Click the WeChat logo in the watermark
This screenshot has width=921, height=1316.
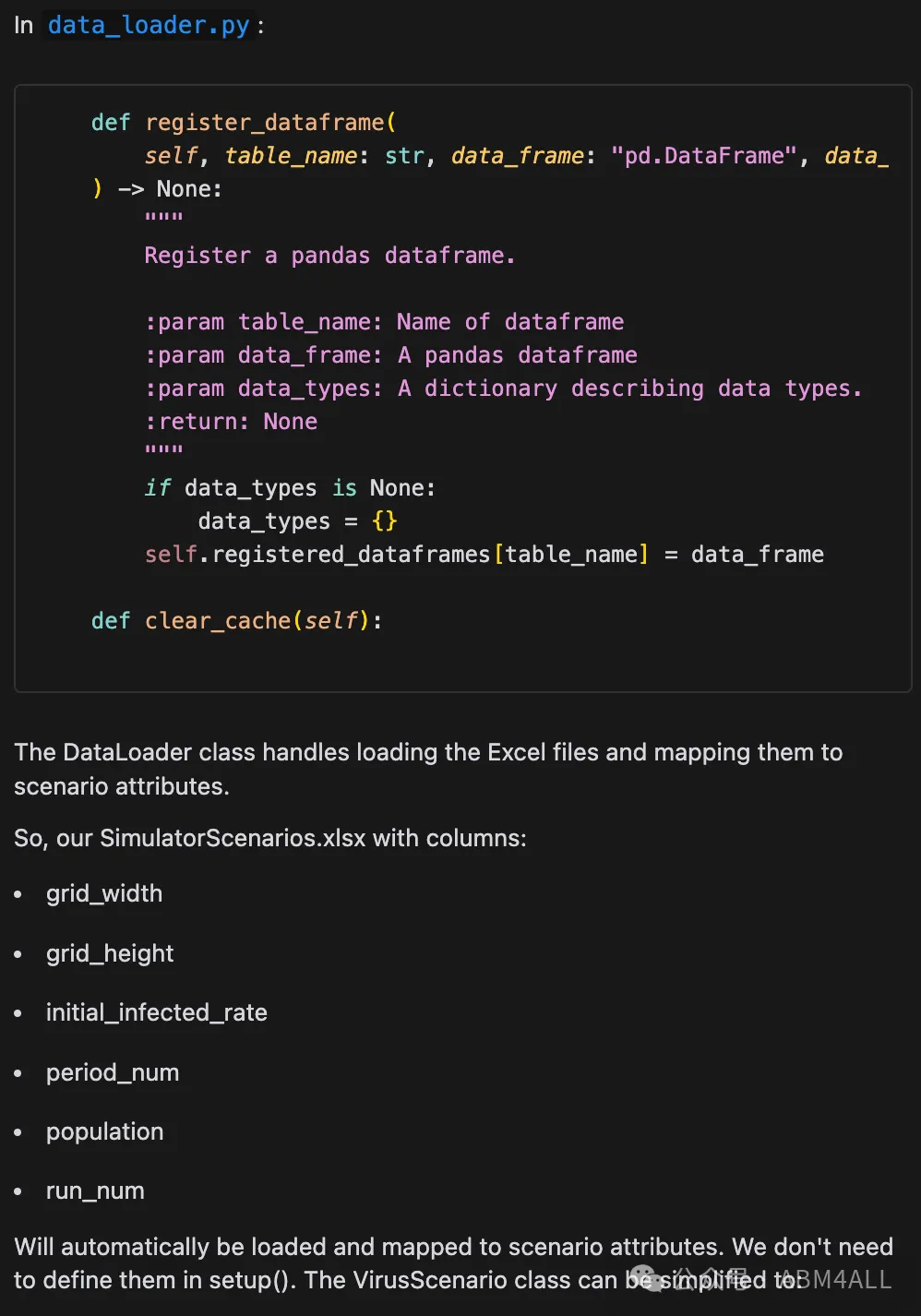point(645,1279)
